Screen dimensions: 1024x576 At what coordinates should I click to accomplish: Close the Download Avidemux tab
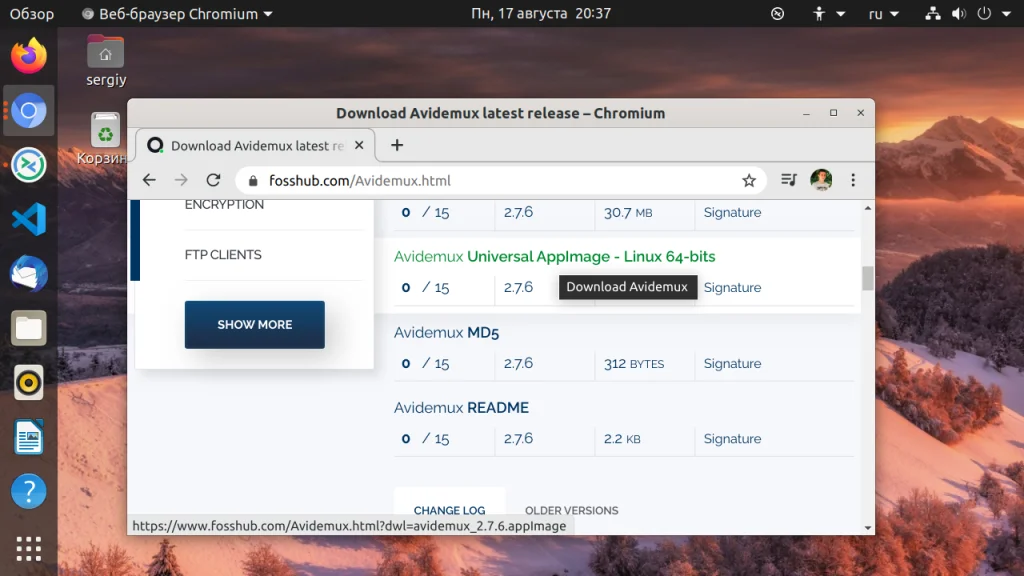pos(359,145)
